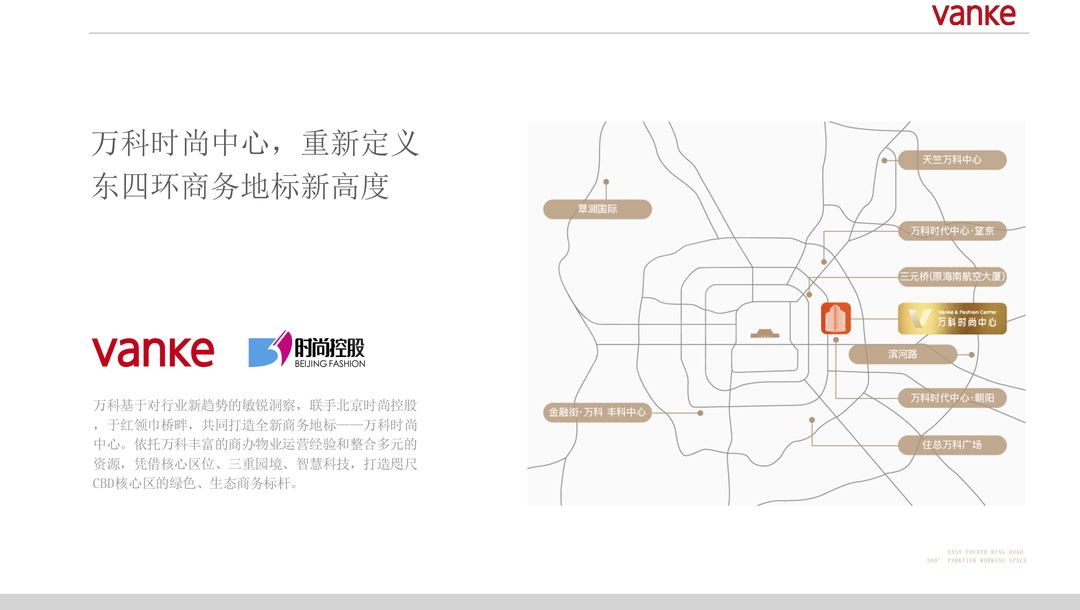
Task: Select the 三元桥(原海南航空大厦) label
Action: (x=952, y=277)
